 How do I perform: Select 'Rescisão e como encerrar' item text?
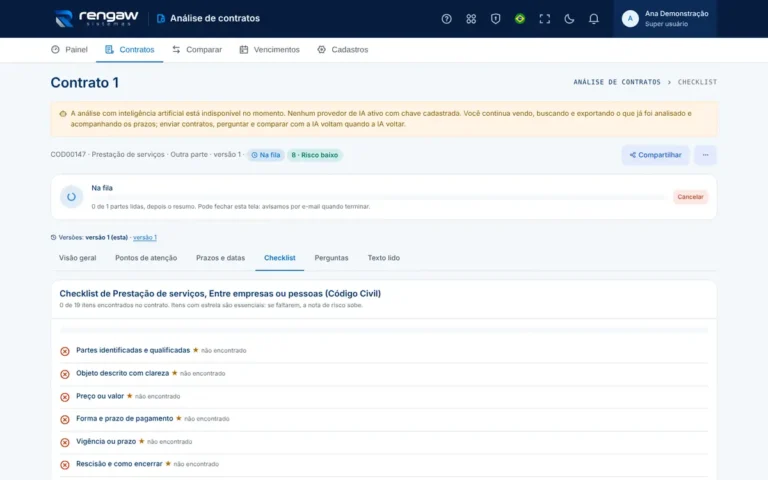[119, 464]
